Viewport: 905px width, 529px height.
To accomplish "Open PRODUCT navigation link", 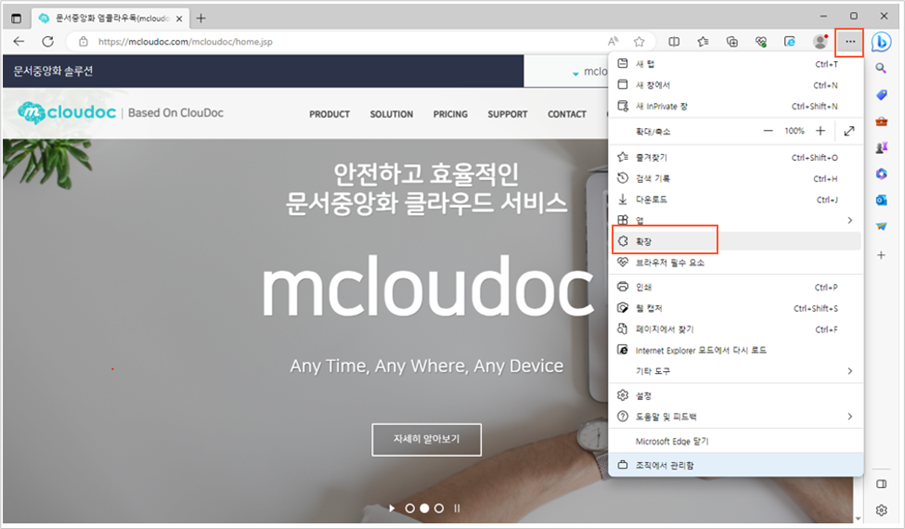I will point(329,114).
